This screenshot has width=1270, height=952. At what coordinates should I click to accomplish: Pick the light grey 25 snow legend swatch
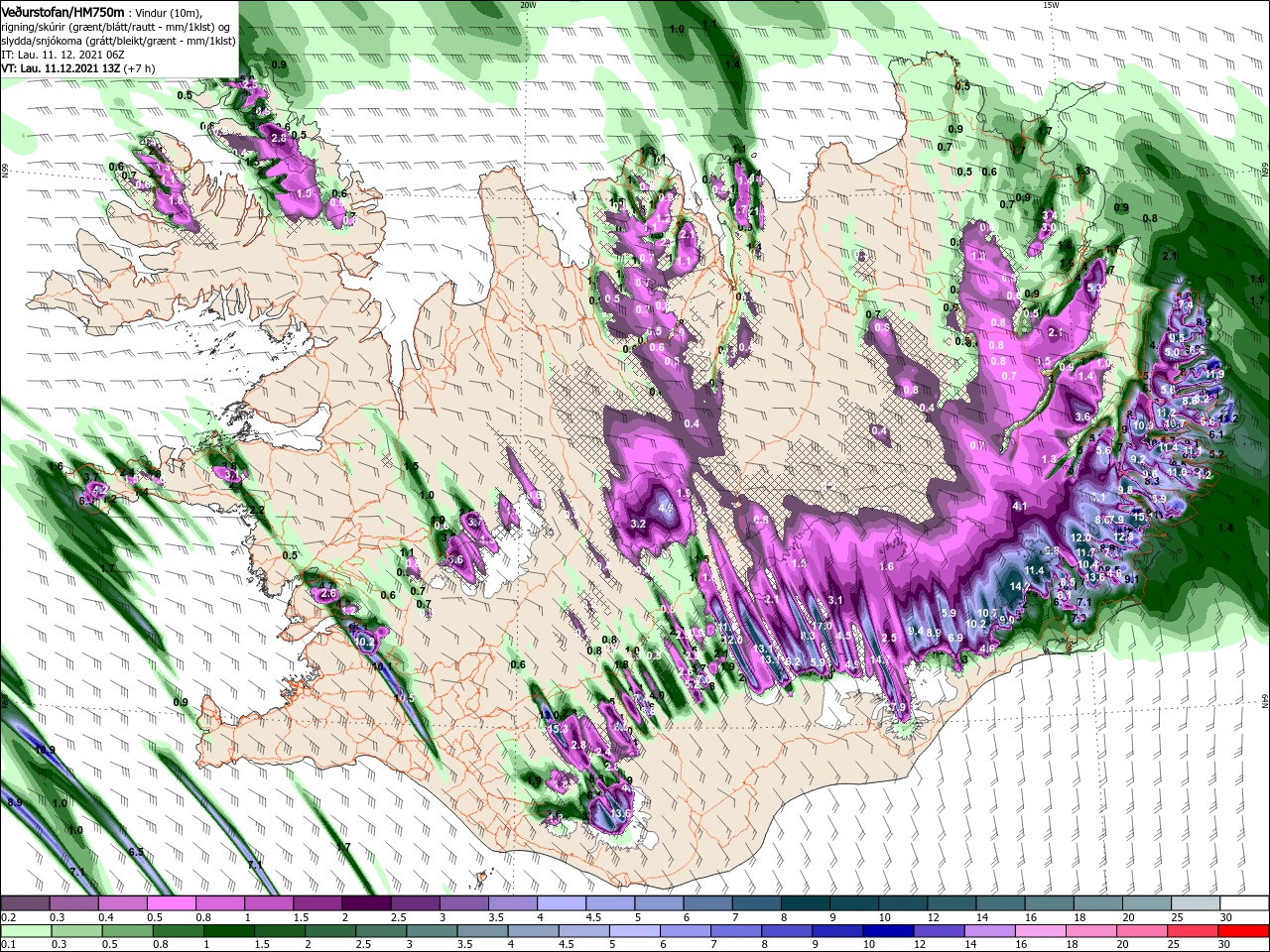tap(1196, 903)
